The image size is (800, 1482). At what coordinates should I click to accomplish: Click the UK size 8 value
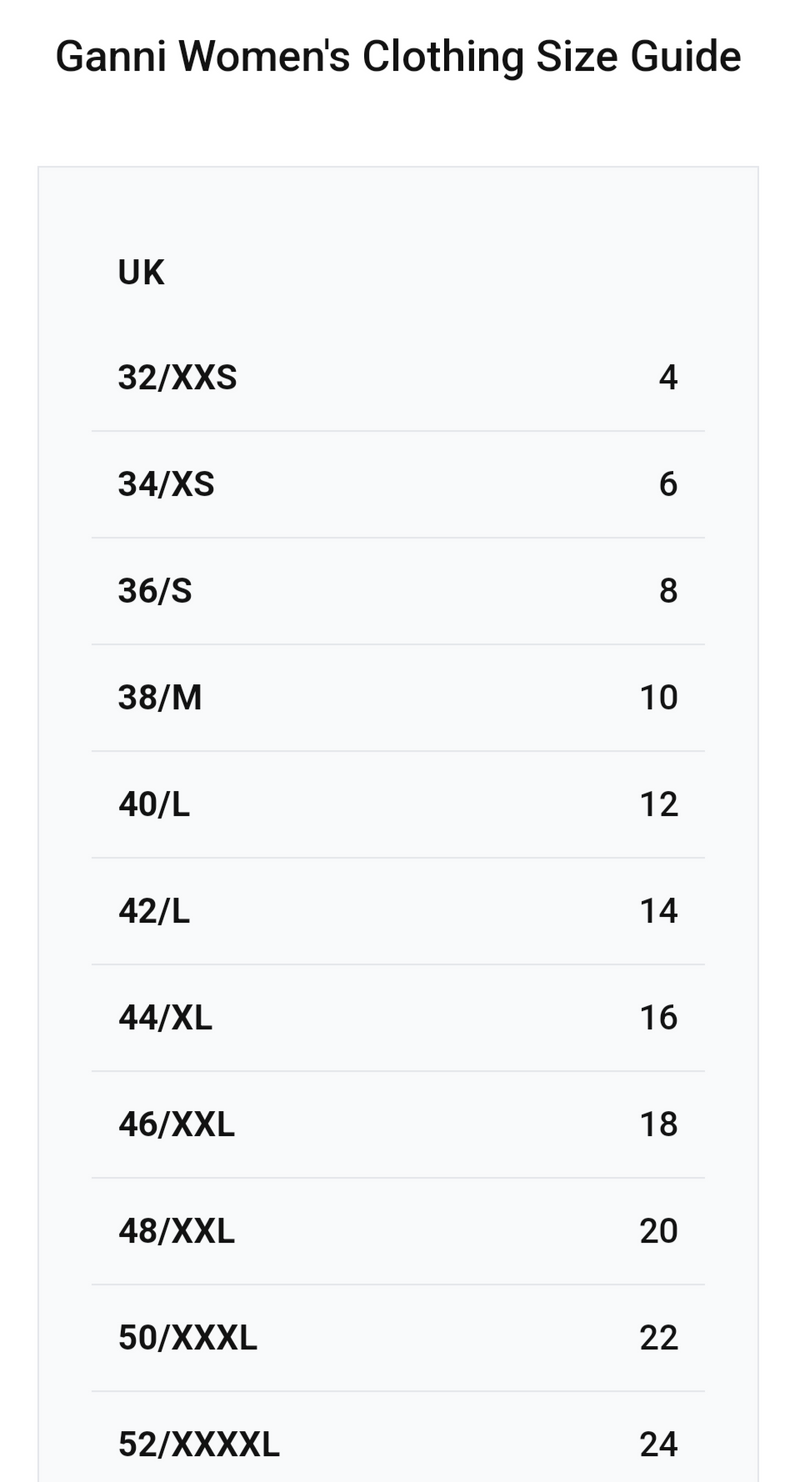[x=668, y=591]
